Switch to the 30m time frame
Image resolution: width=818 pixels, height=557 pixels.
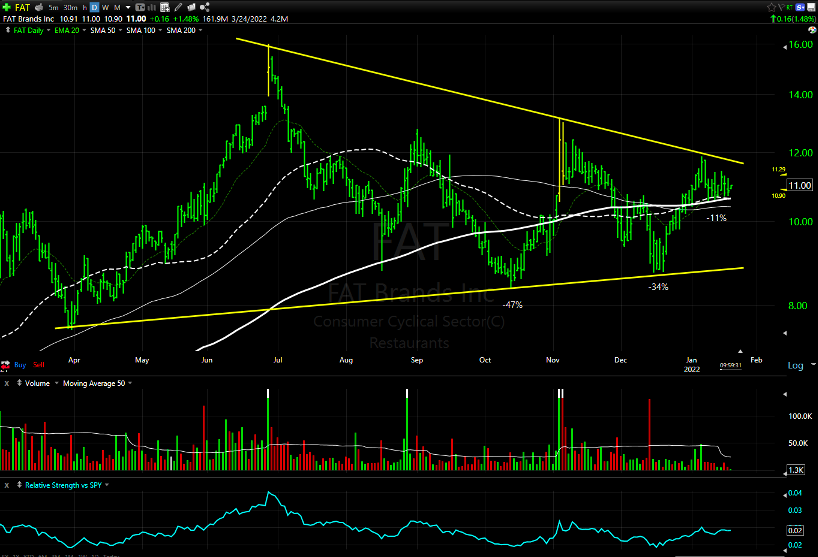click(70, 7)
